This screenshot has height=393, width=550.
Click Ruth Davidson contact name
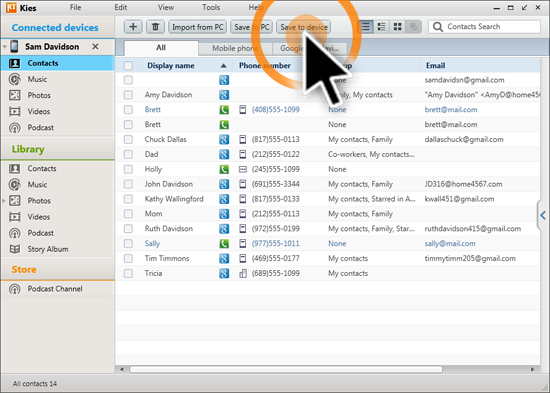[x=169, y=229]
